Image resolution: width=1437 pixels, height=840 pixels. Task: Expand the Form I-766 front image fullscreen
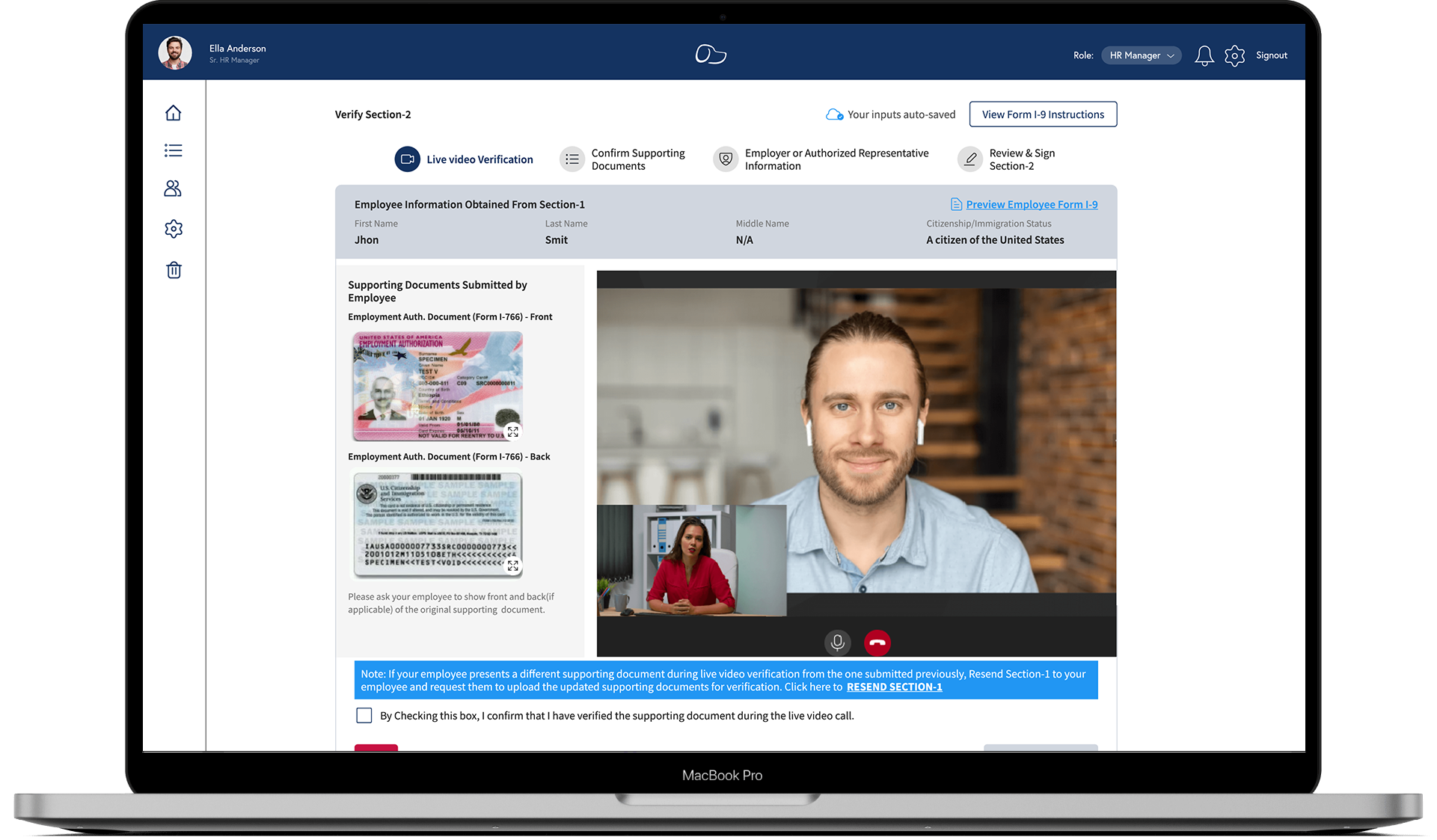coord(513,432)
